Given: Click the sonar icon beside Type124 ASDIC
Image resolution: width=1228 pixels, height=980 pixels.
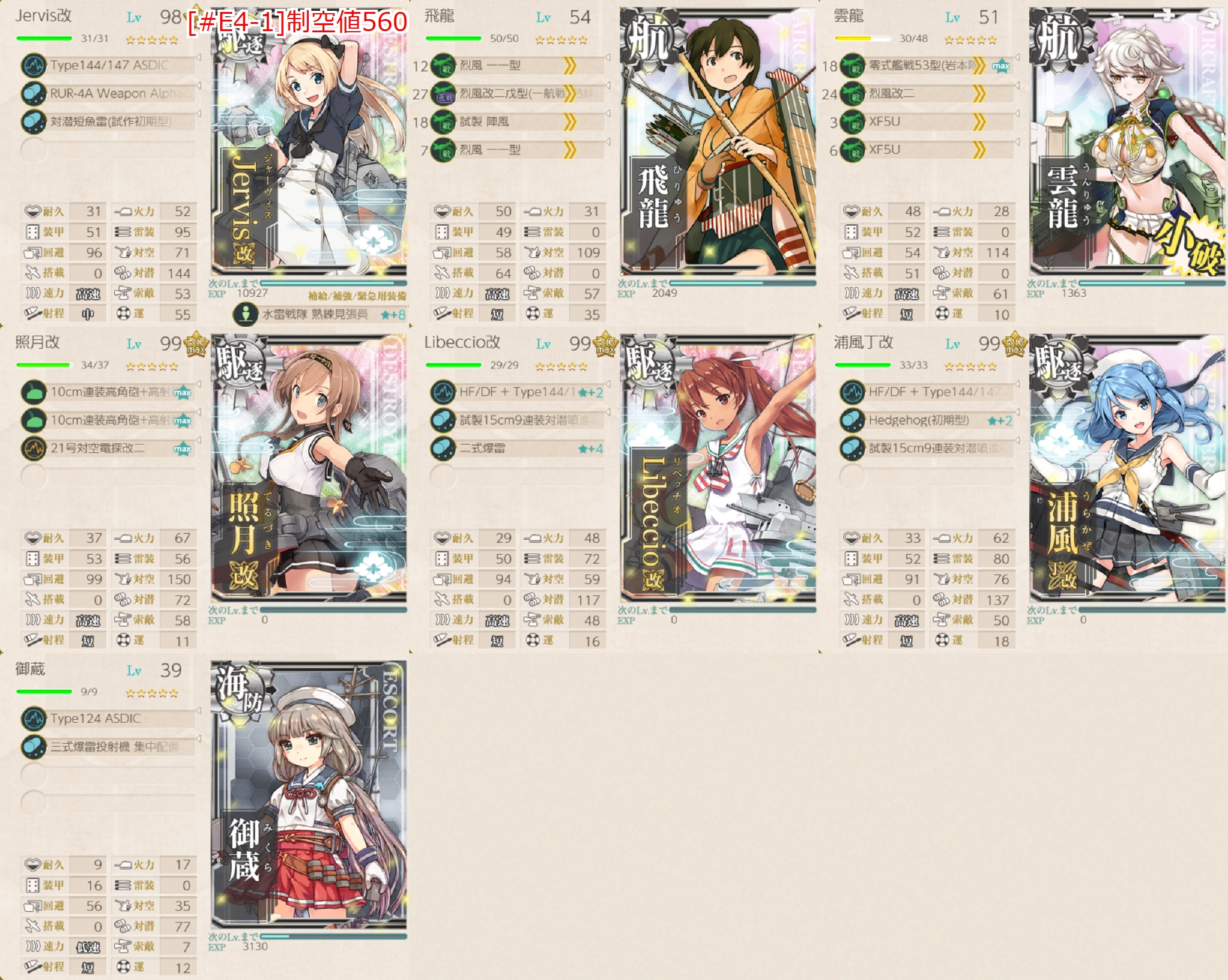Looking at the screenshot, I should click(34, 719).
